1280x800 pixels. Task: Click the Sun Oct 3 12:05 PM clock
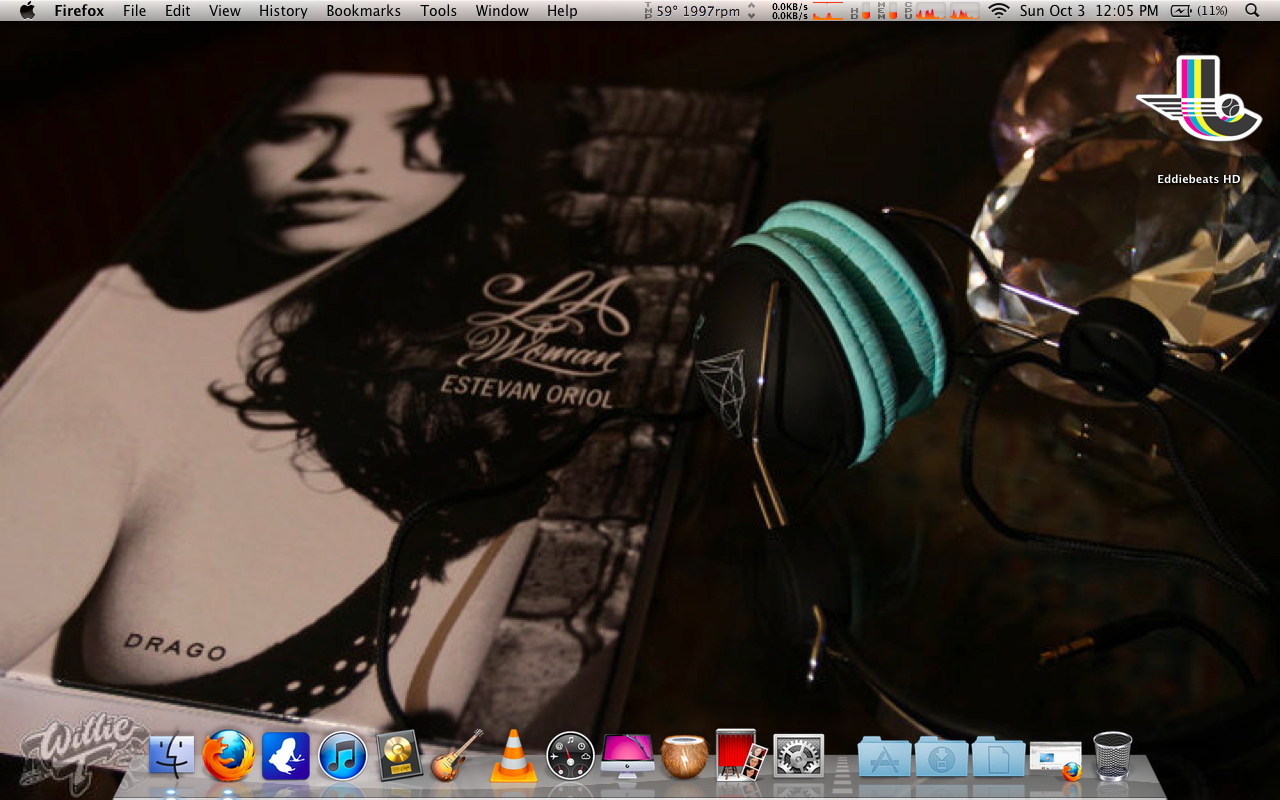1089,11
